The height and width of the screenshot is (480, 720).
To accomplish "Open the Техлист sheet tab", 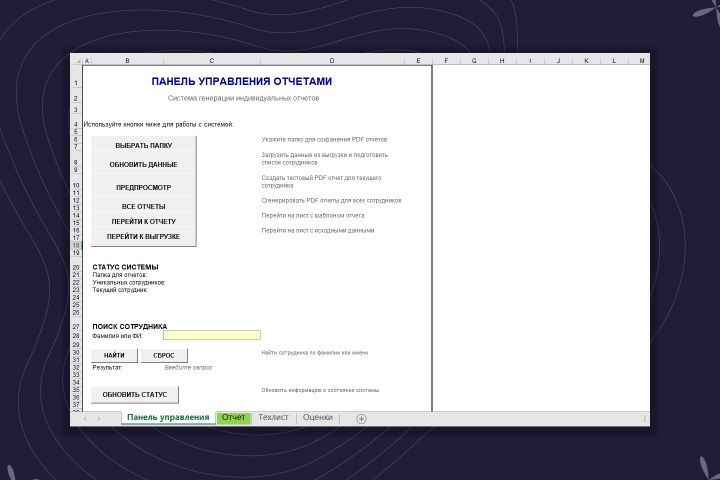I will pyautogui.click(x=273, y=418).
